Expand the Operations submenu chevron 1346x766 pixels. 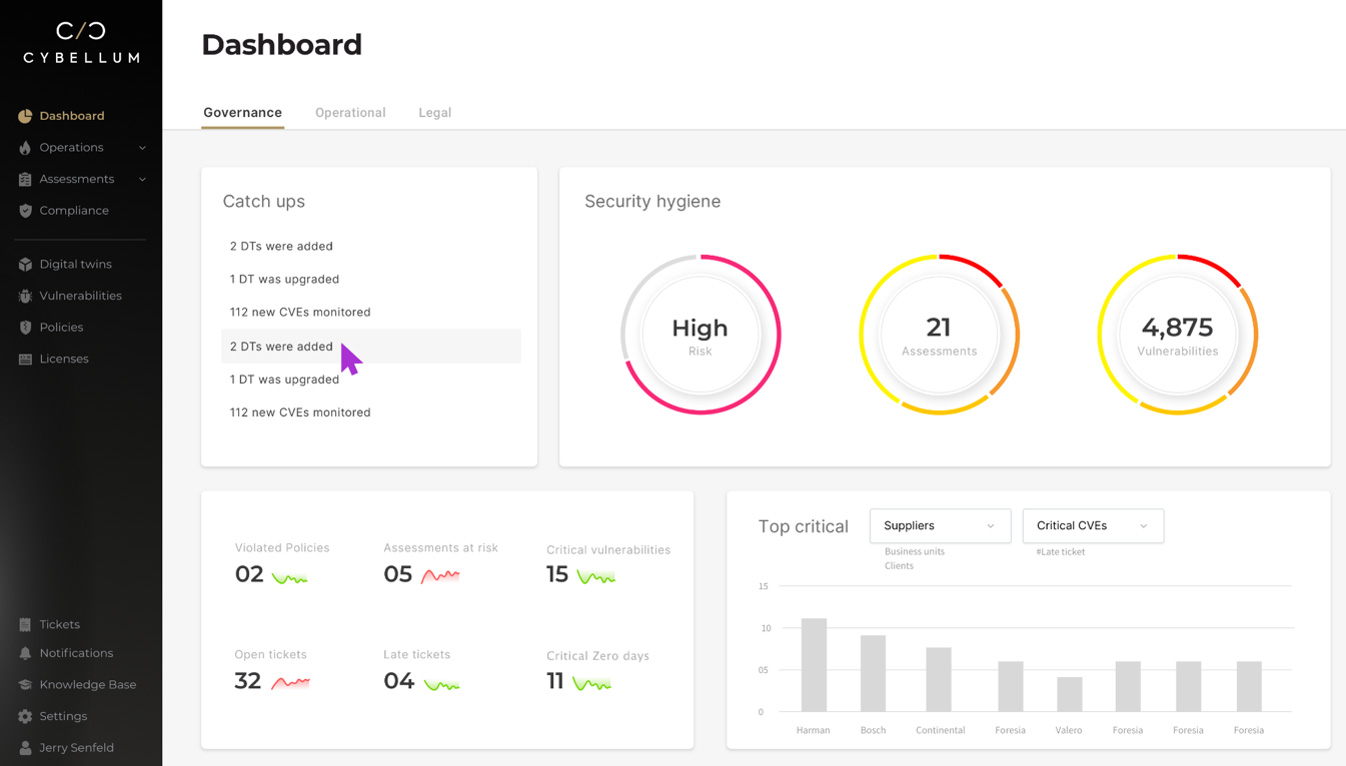coord(142,148)
